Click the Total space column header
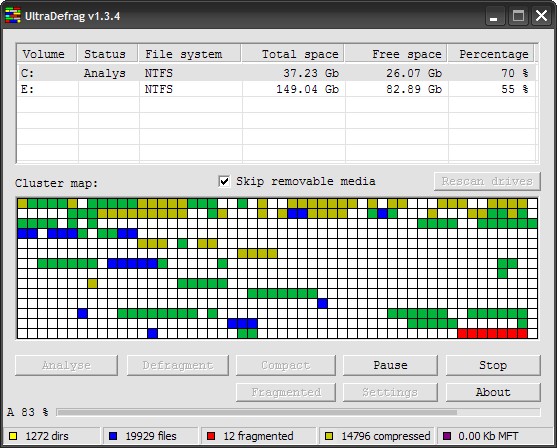The height and width of the screenshot is (448, 557). coord(293,54)
